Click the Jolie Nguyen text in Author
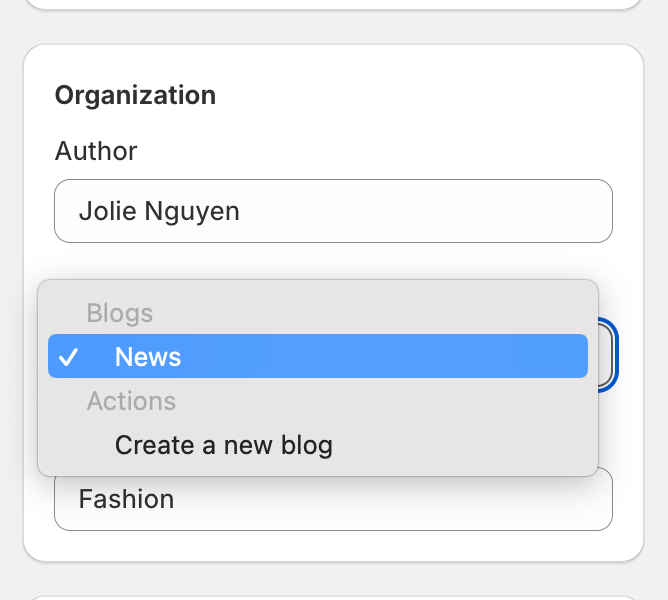The image size is (668, 600). coord(159,211)
